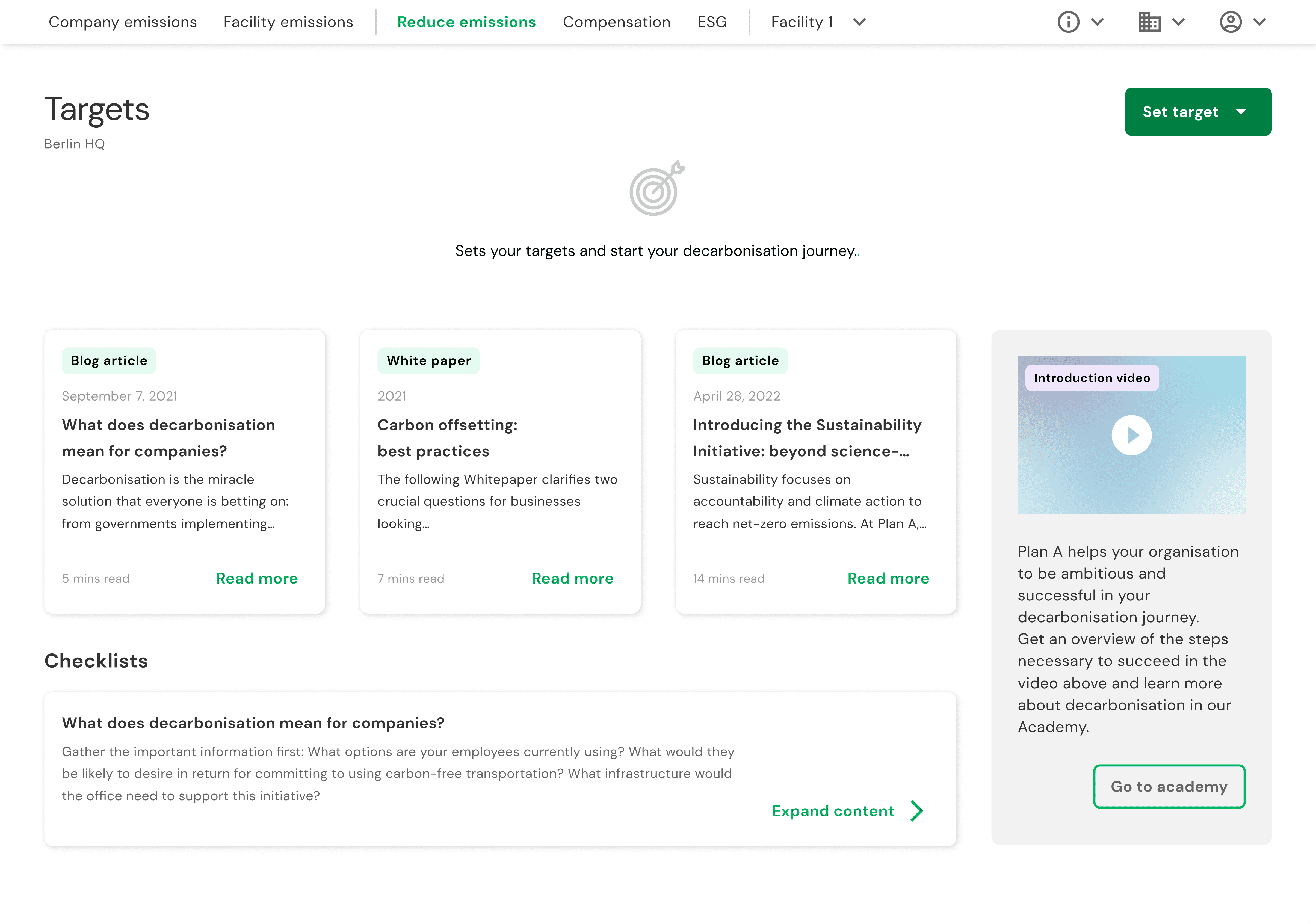The width and height of the screenshot is (1316, 924).
Task: Open the Compensation tab
Action: tap(616, 22)
